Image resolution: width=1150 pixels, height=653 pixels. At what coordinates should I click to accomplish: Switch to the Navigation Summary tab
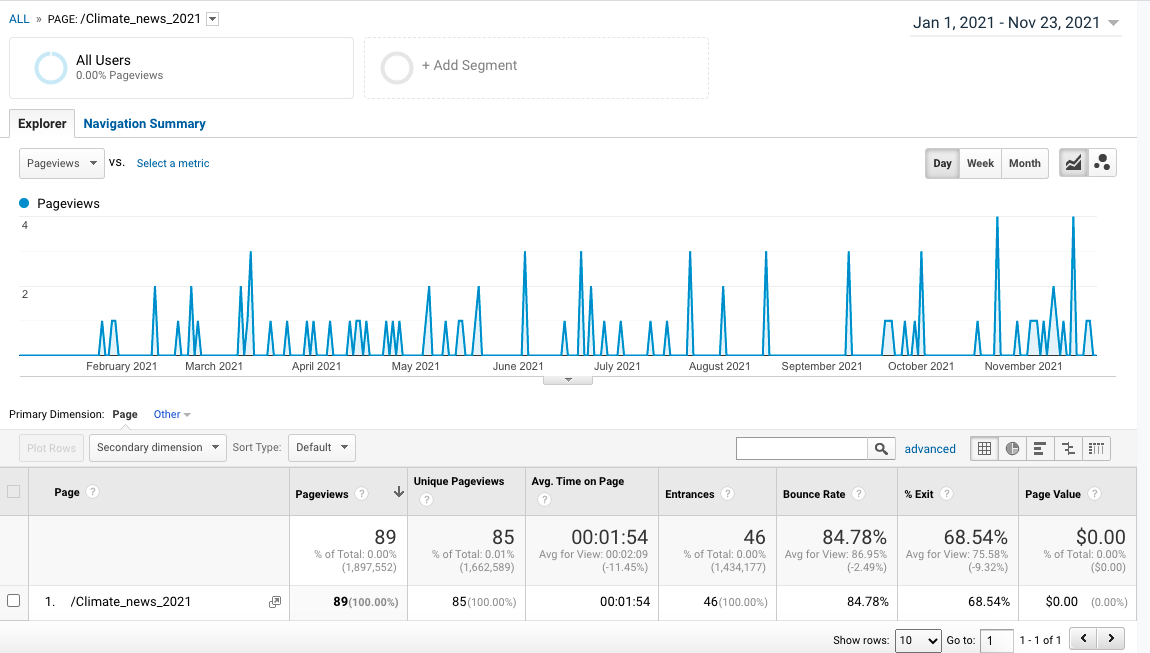[x=144, y=124]
